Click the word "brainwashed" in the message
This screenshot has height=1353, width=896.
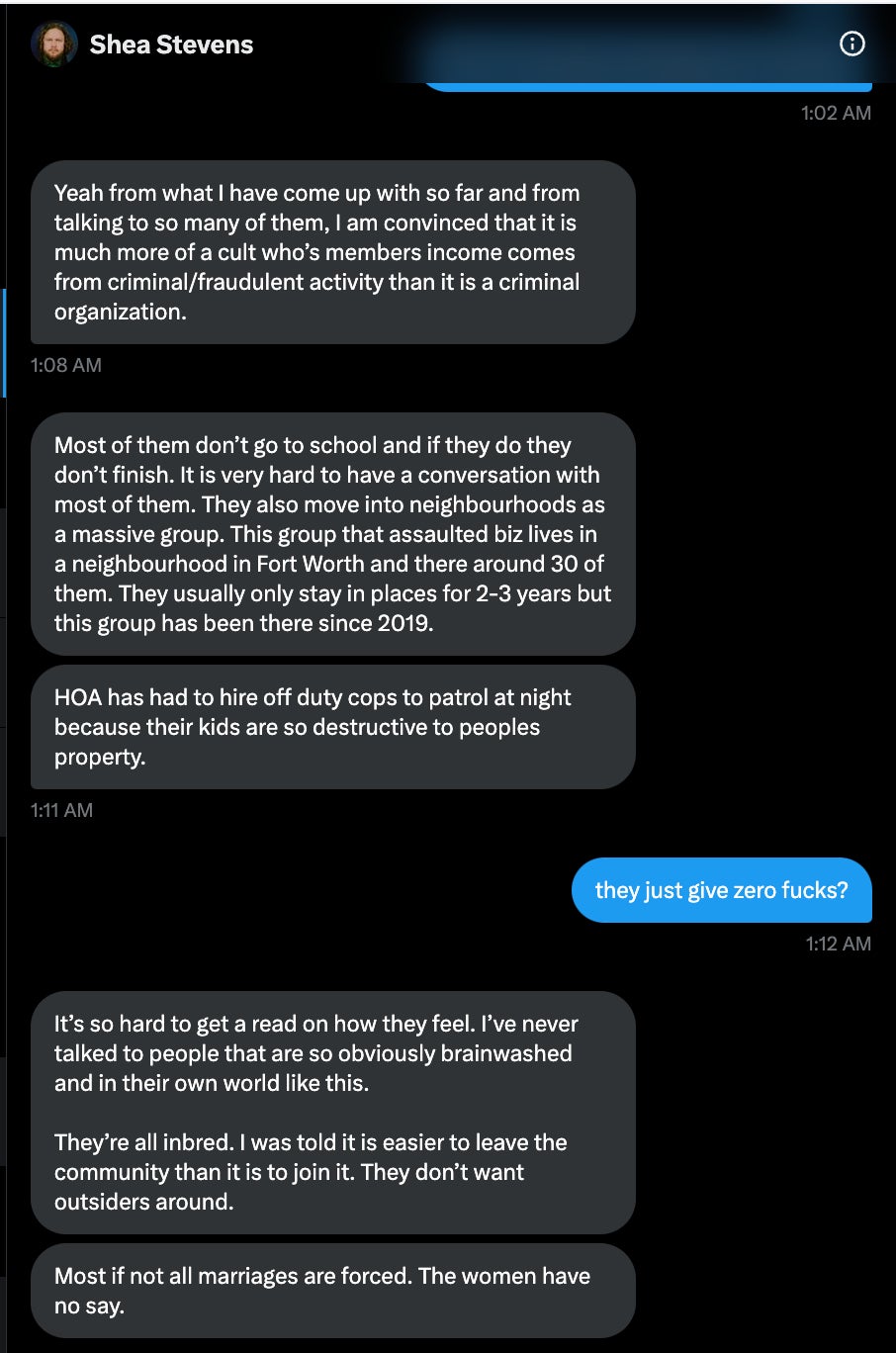click(505, 1053)
